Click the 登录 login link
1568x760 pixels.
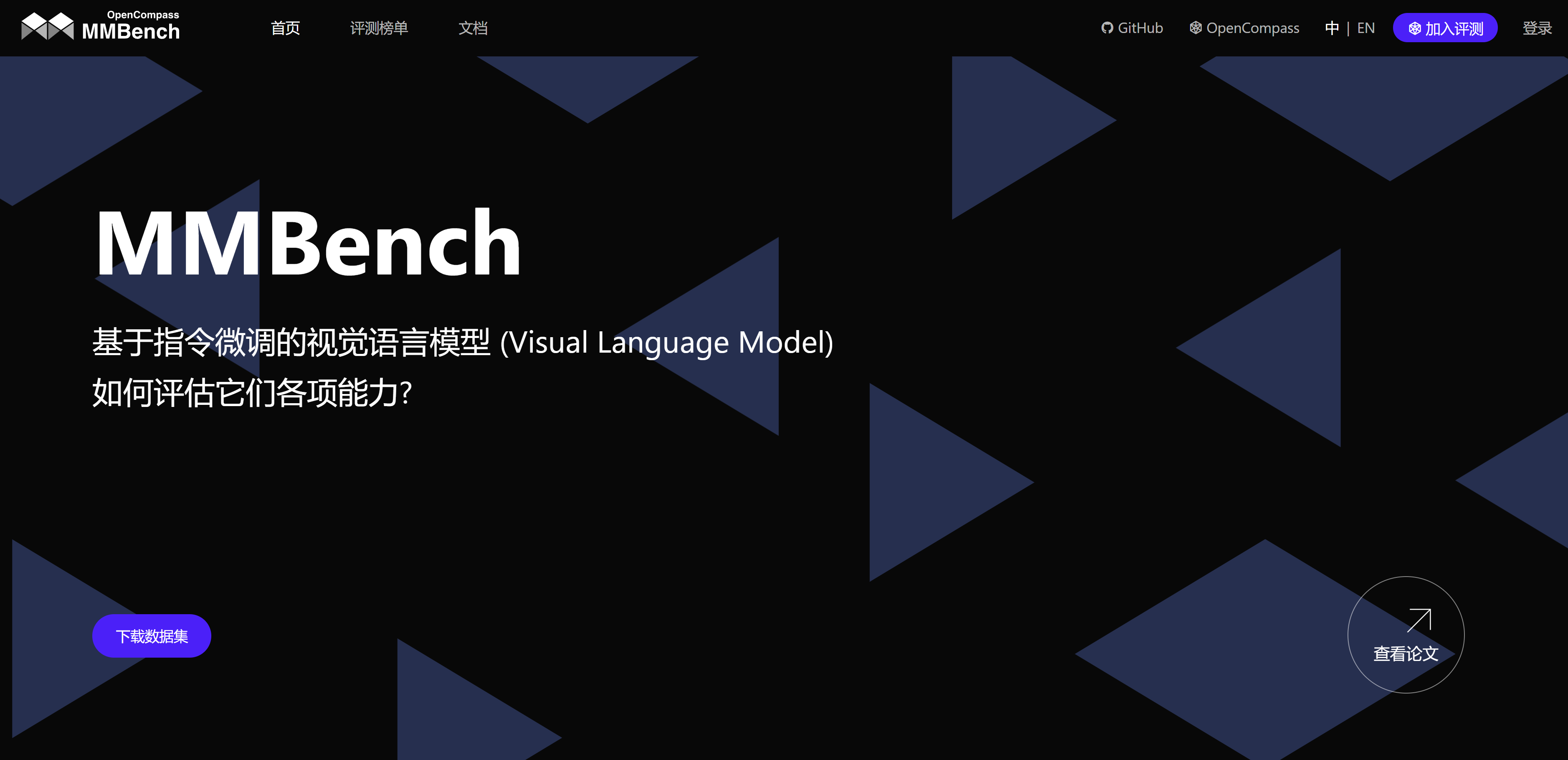point(1537,28)
